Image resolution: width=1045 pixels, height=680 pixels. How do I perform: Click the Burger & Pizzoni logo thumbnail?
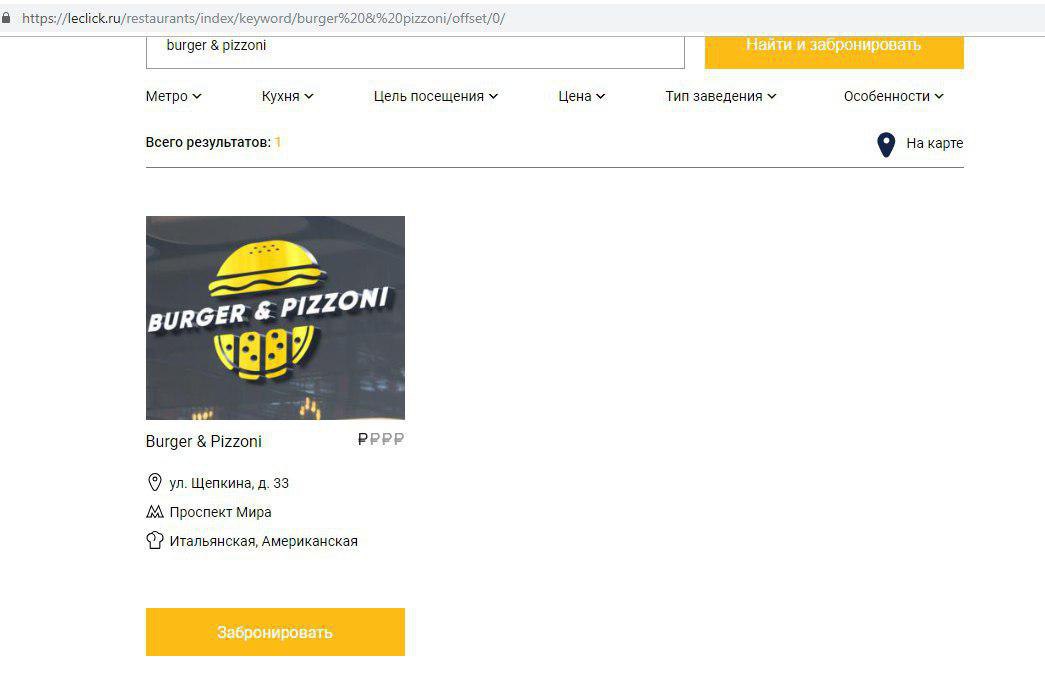275,317
